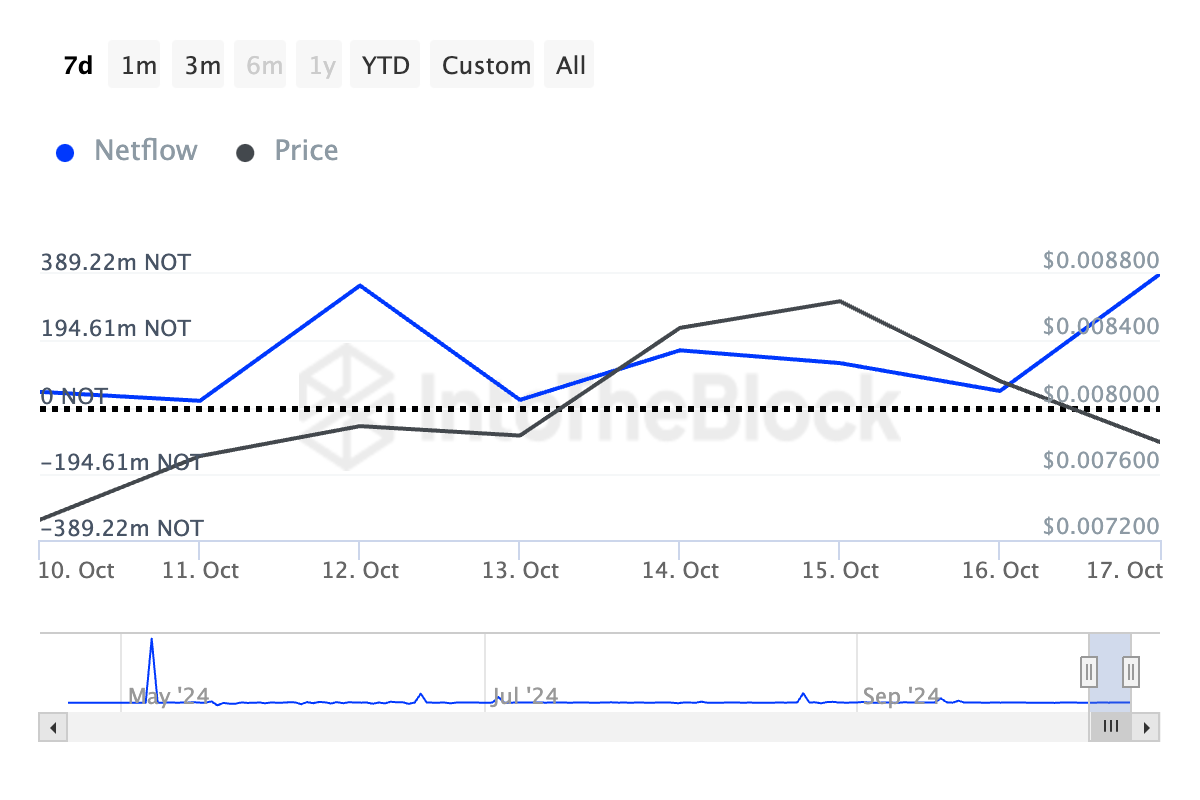Switch to the 1m time range
Viewport: 1200px width, 800px height.
139,65
